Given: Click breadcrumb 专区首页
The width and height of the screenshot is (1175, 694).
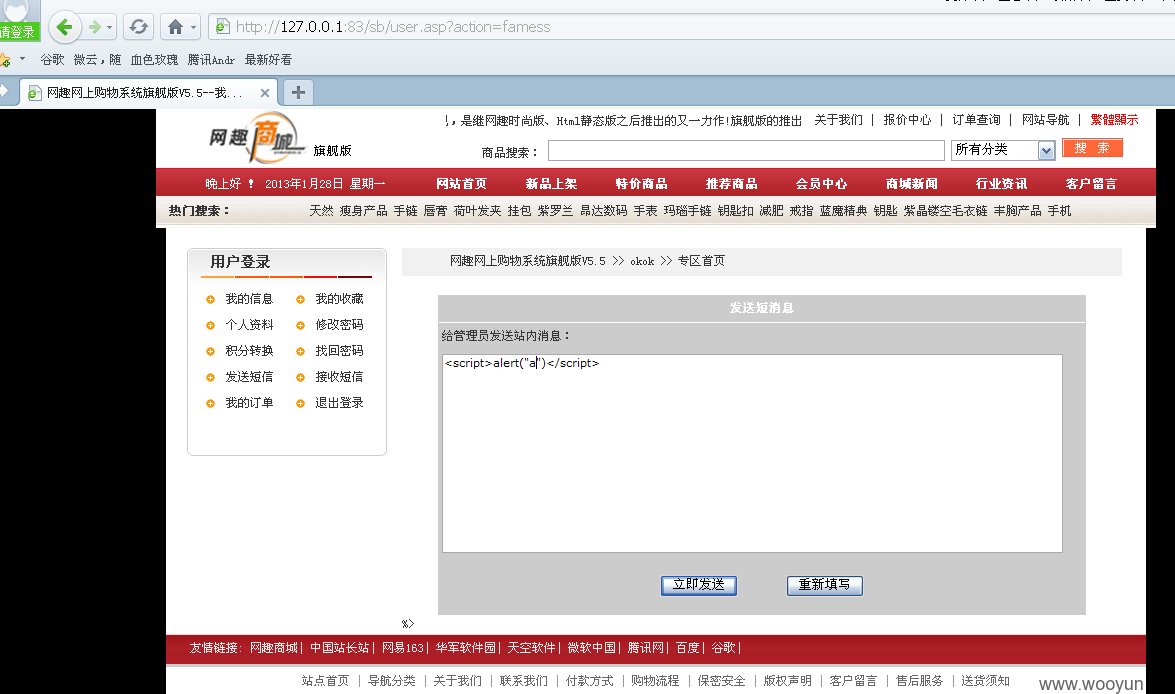Looking at the screenshot, I should 701,261.
